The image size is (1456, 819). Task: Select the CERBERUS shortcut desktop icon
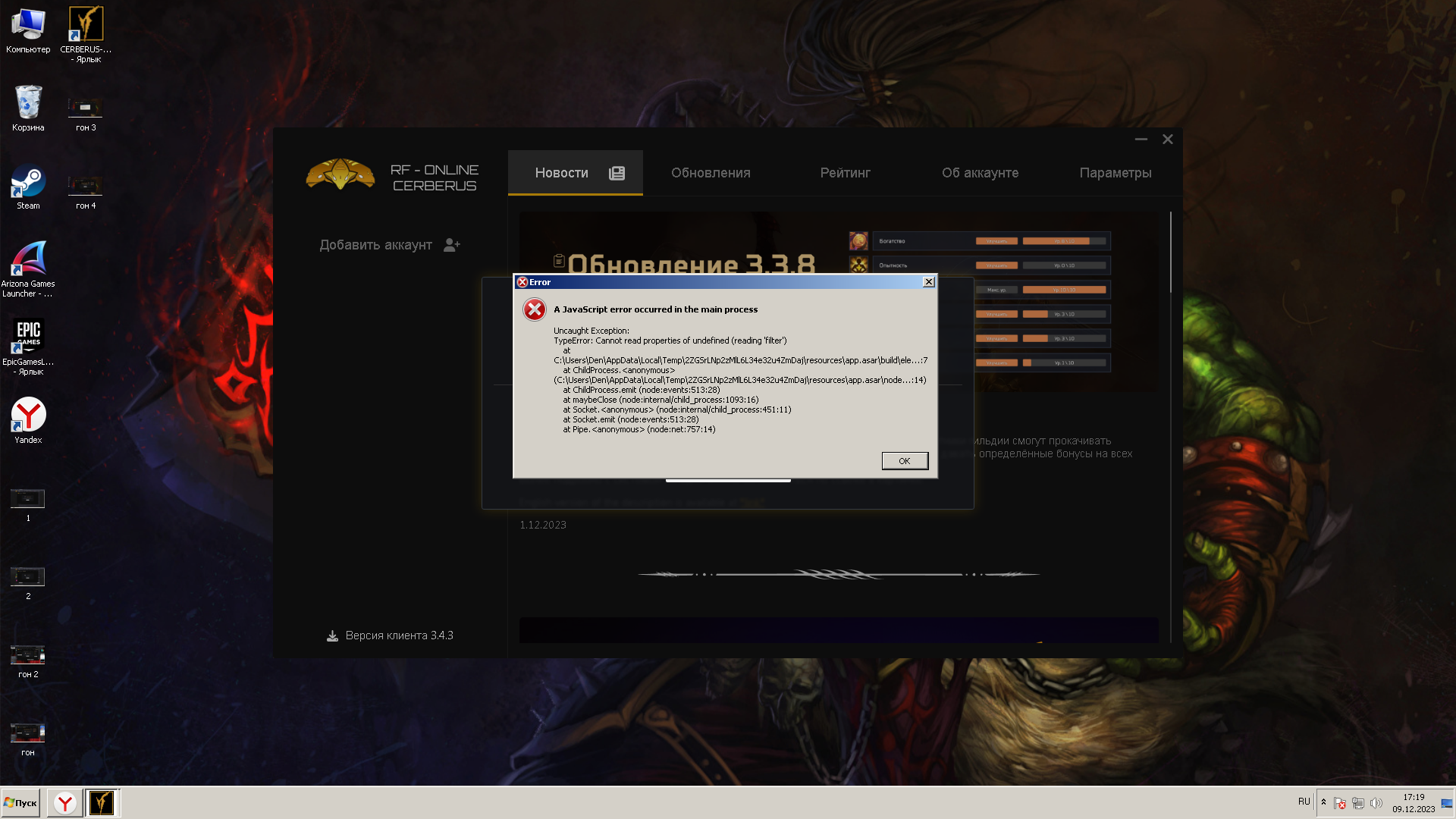[x=86, y=35]
